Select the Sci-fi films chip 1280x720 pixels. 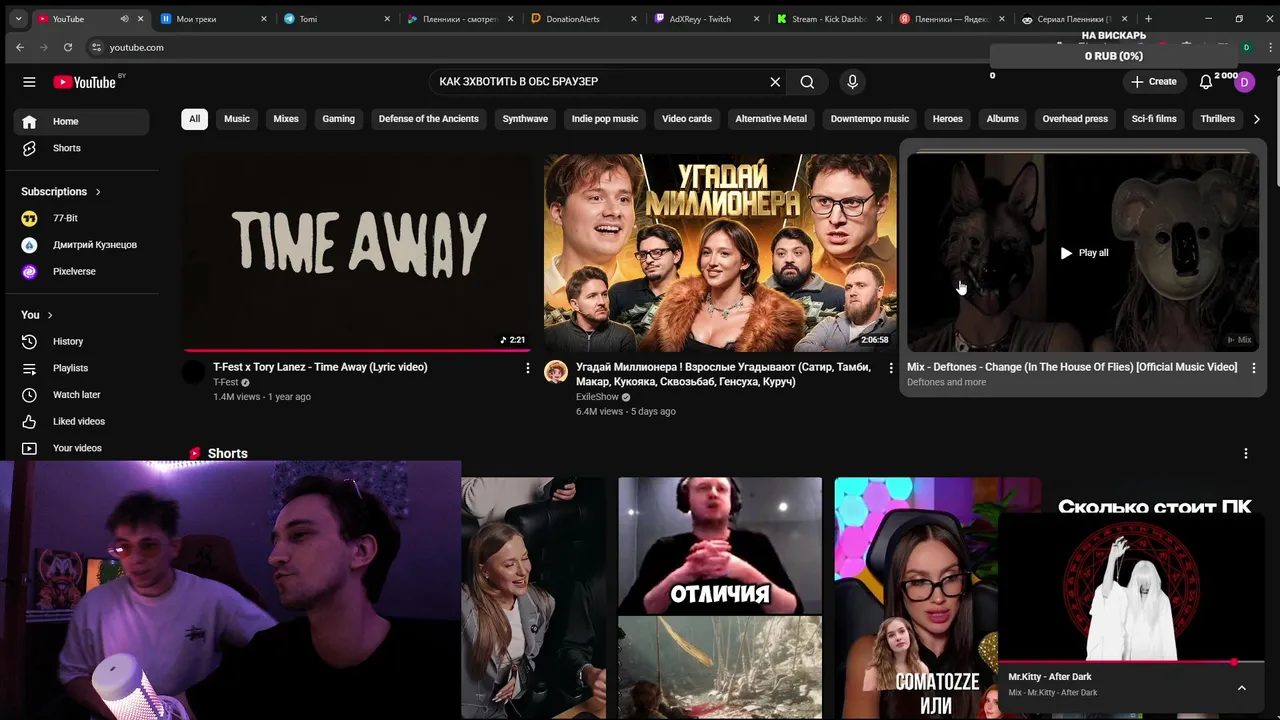point(1154,119)
